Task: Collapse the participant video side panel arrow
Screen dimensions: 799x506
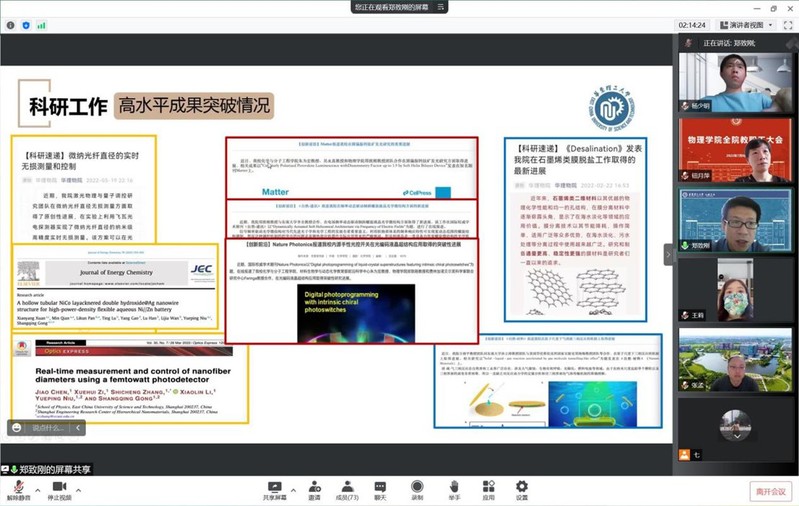Action: [670, 254]
